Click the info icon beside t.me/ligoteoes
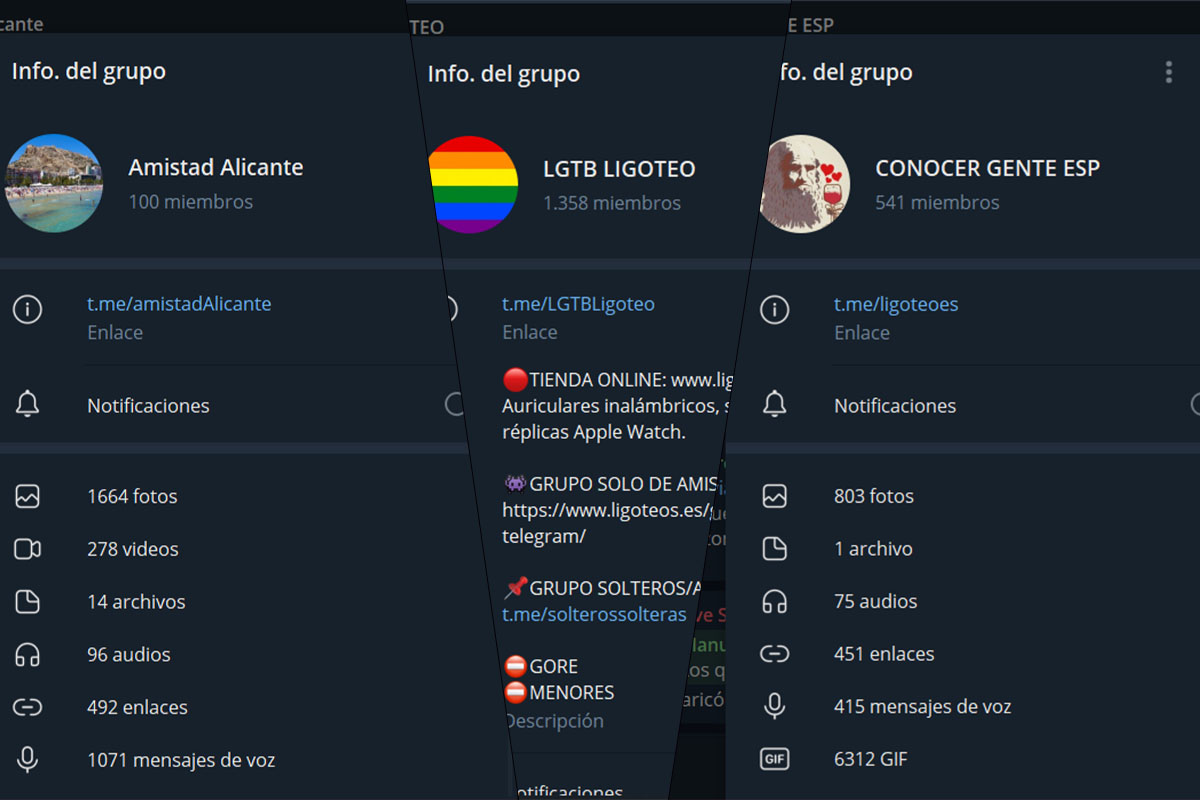The height and width of the screenshot is (800, 1200). coord(775,310)
